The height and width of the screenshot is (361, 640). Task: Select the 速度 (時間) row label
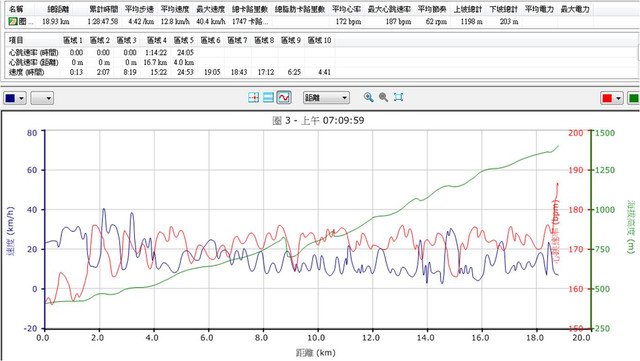pyautogui.click(x=26, y=72)
